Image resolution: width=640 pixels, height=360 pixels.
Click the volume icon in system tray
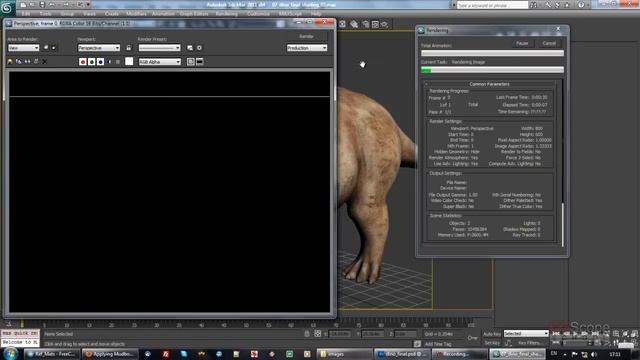(x=594, y=354)
